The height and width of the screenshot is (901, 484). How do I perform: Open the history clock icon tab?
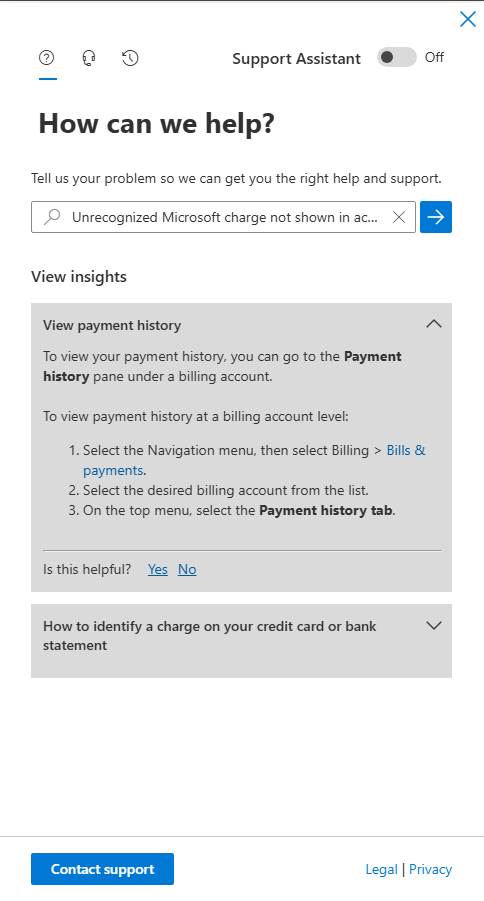[130, 57]
